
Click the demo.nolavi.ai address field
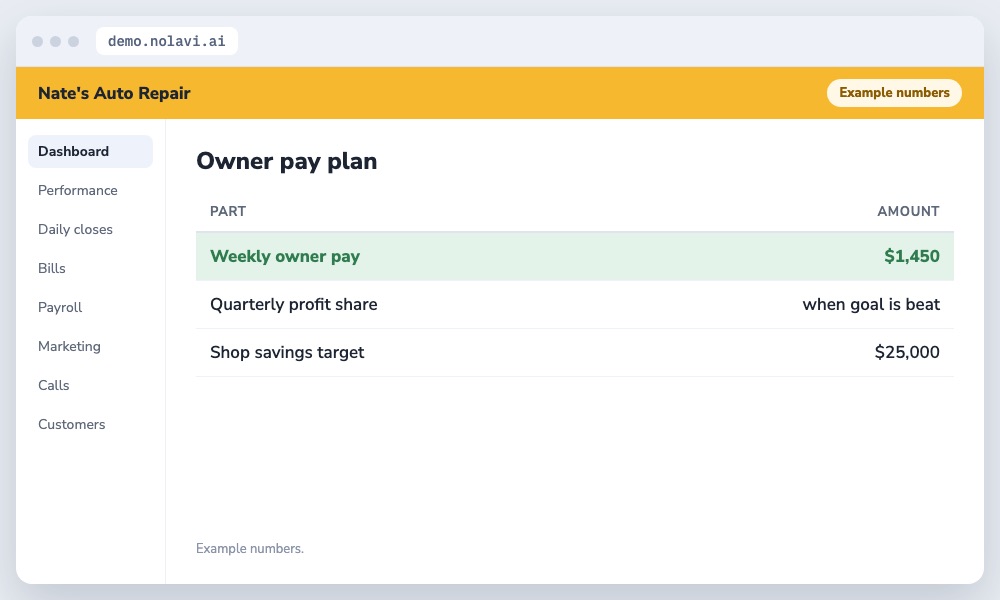click(166, 41)
